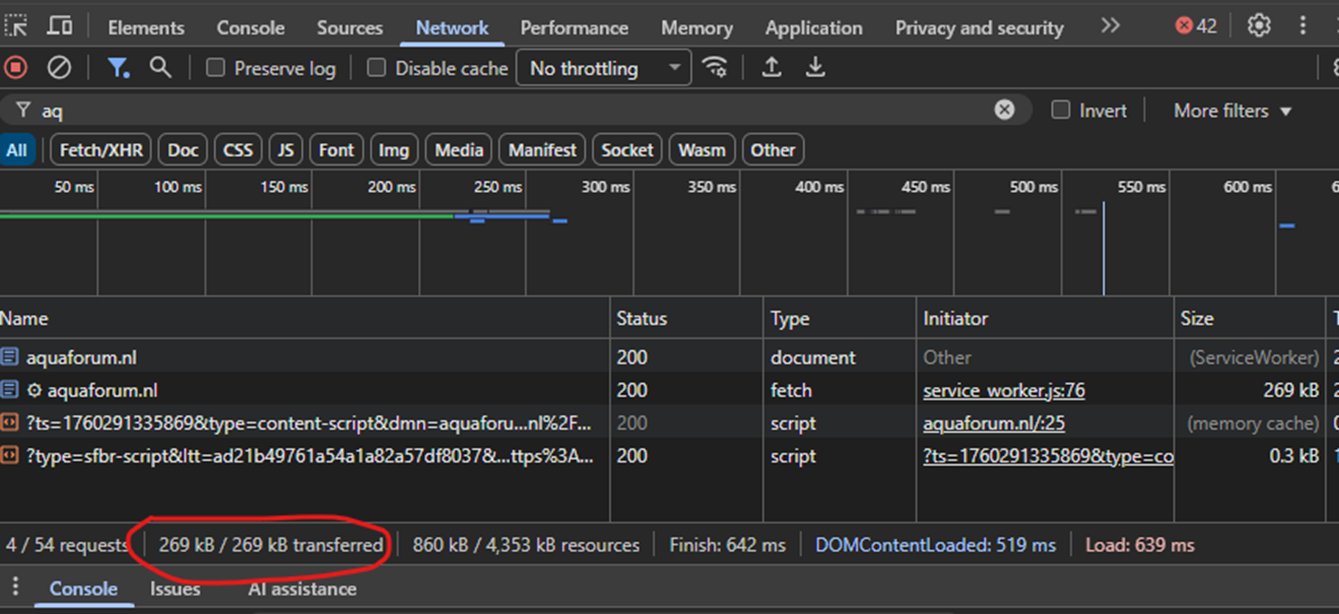The height and width of the screenshot is (614, 1339).
Task: Toggle the network filter funnel icon
Action: [x=118, y=68]
